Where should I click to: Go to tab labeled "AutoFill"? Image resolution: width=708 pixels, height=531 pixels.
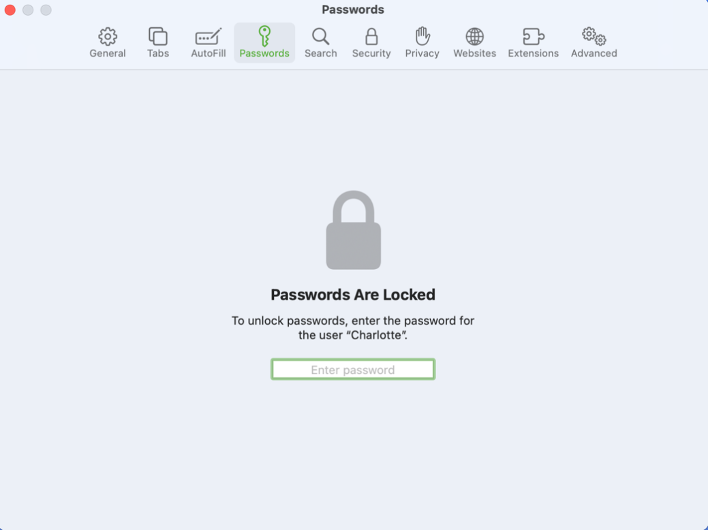(x=208, y=54)
